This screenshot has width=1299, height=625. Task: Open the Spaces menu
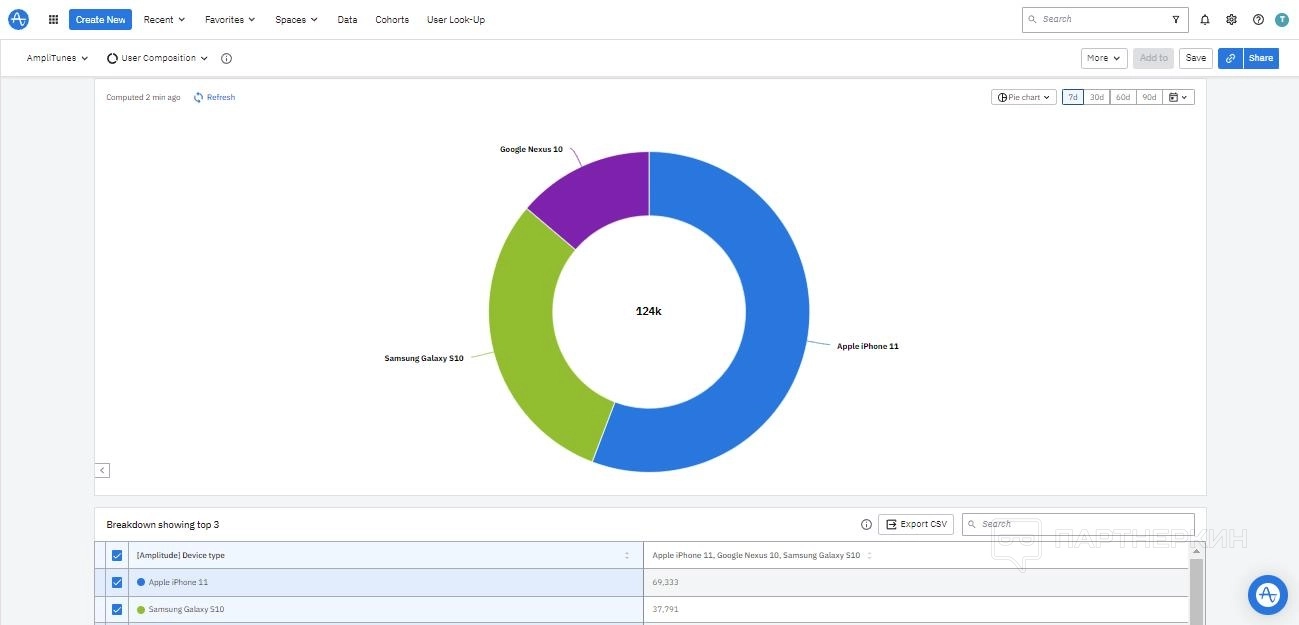point(296,19)
